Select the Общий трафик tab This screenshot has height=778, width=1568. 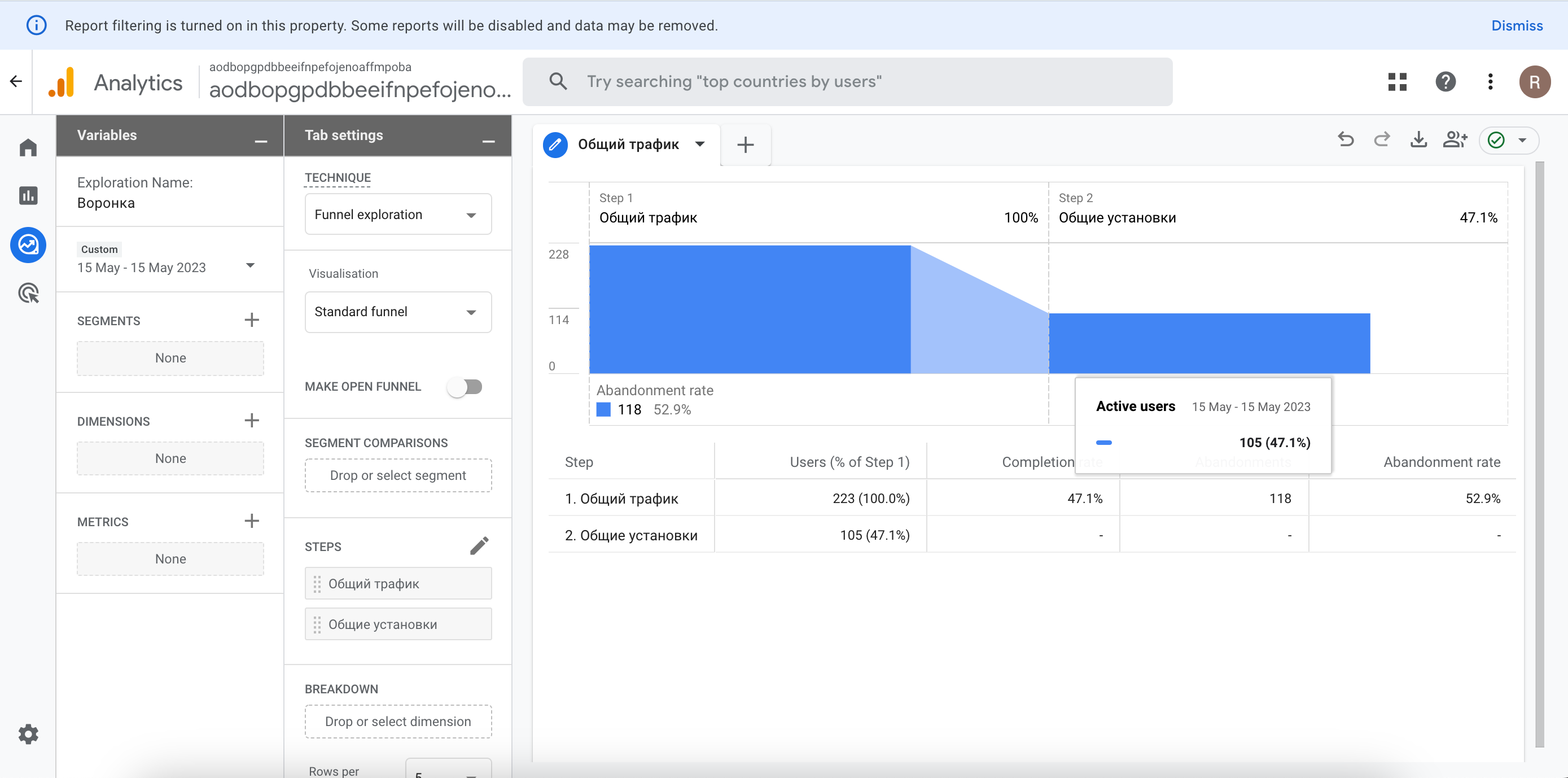(x=628, y=145)
